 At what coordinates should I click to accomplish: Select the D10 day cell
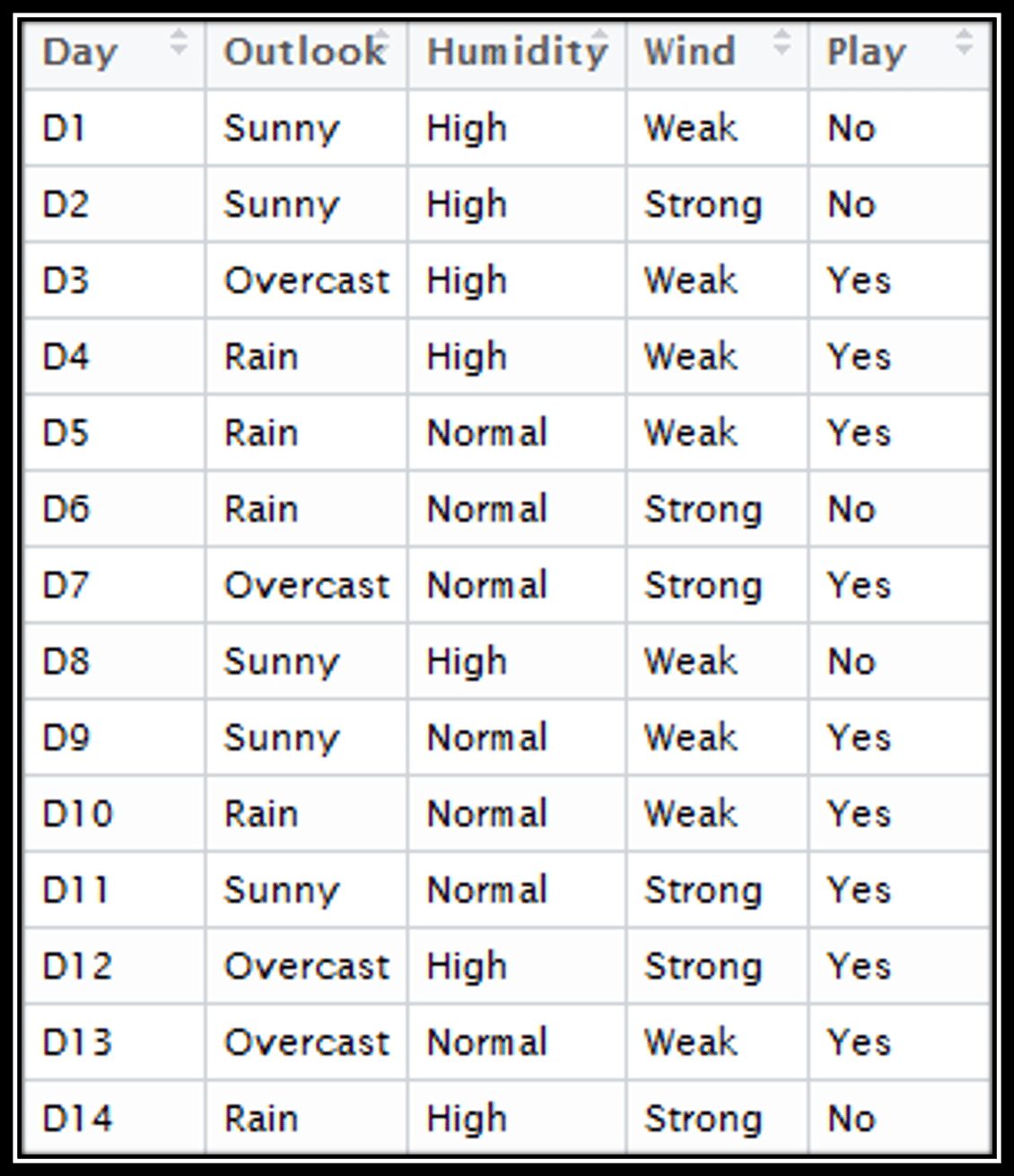(77, 814)
